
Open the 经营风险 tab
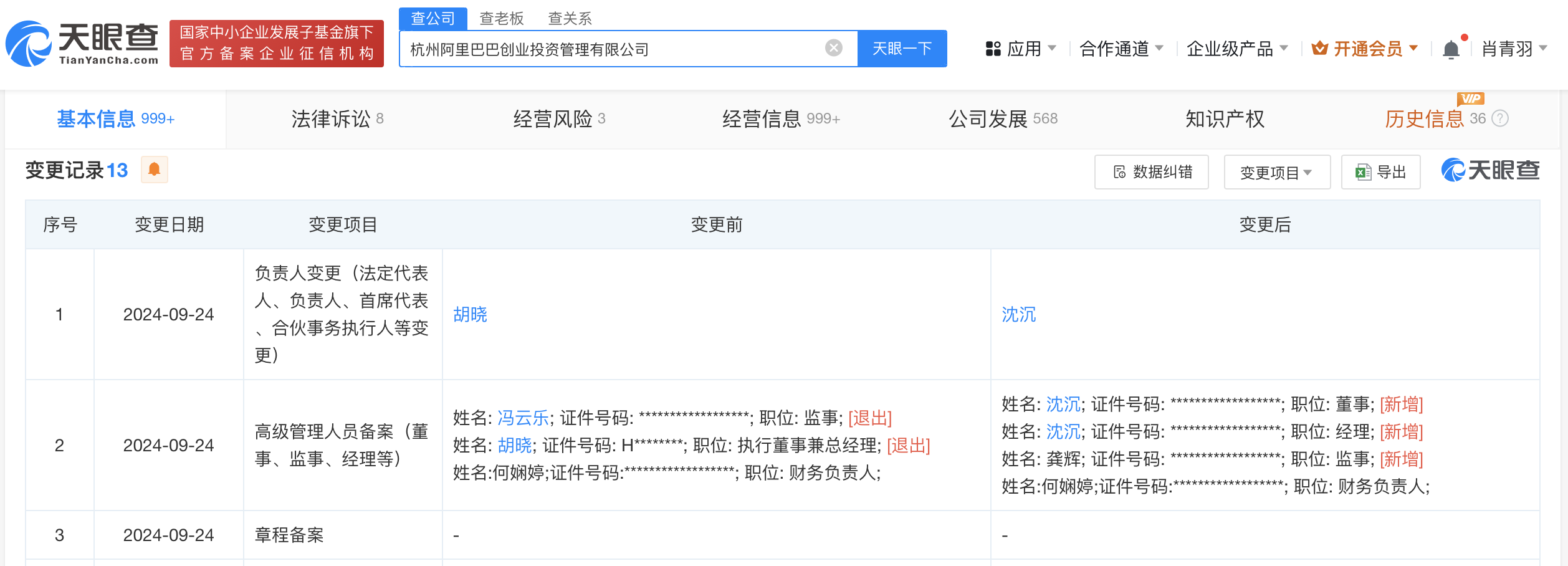coord(559,118)
